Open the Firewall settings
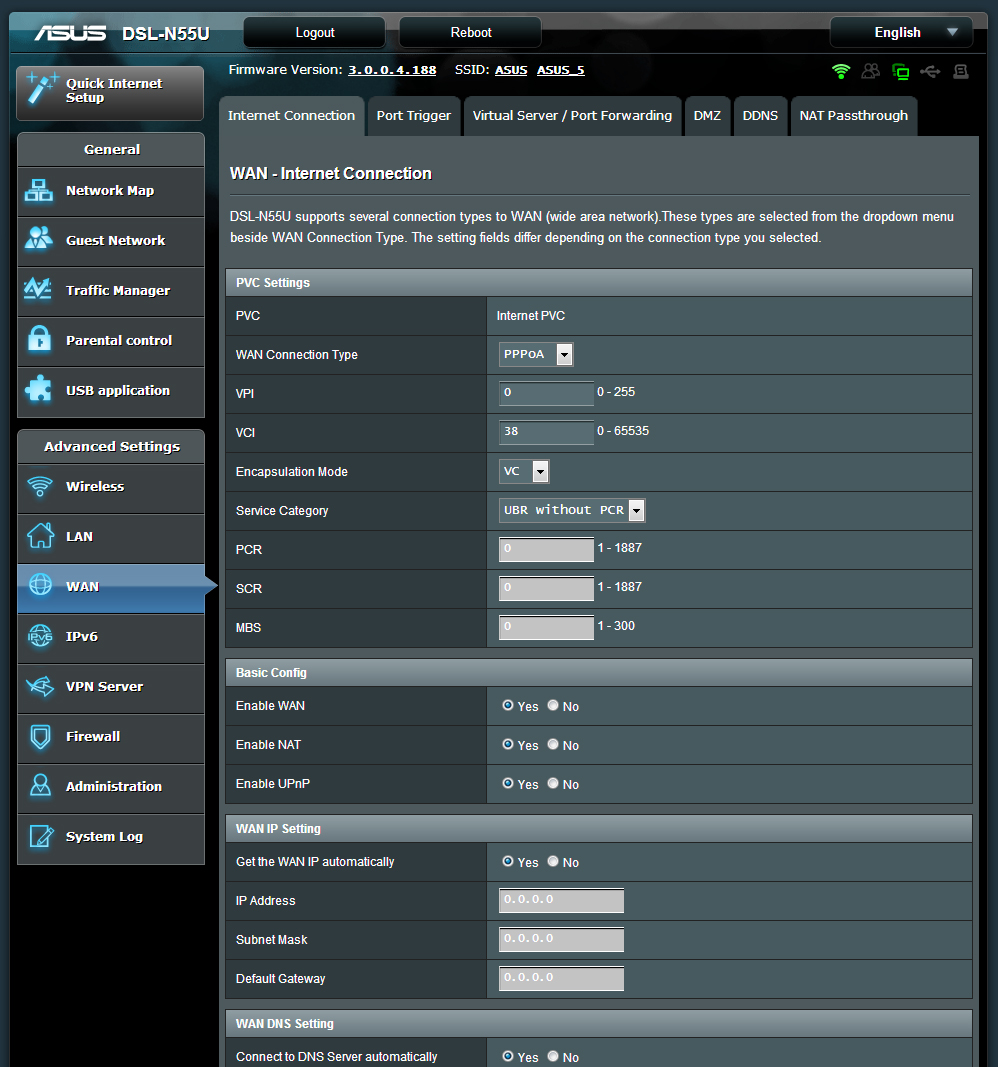Image resolution: width=998 pixels, height=1067 pixels. point(95,738)
